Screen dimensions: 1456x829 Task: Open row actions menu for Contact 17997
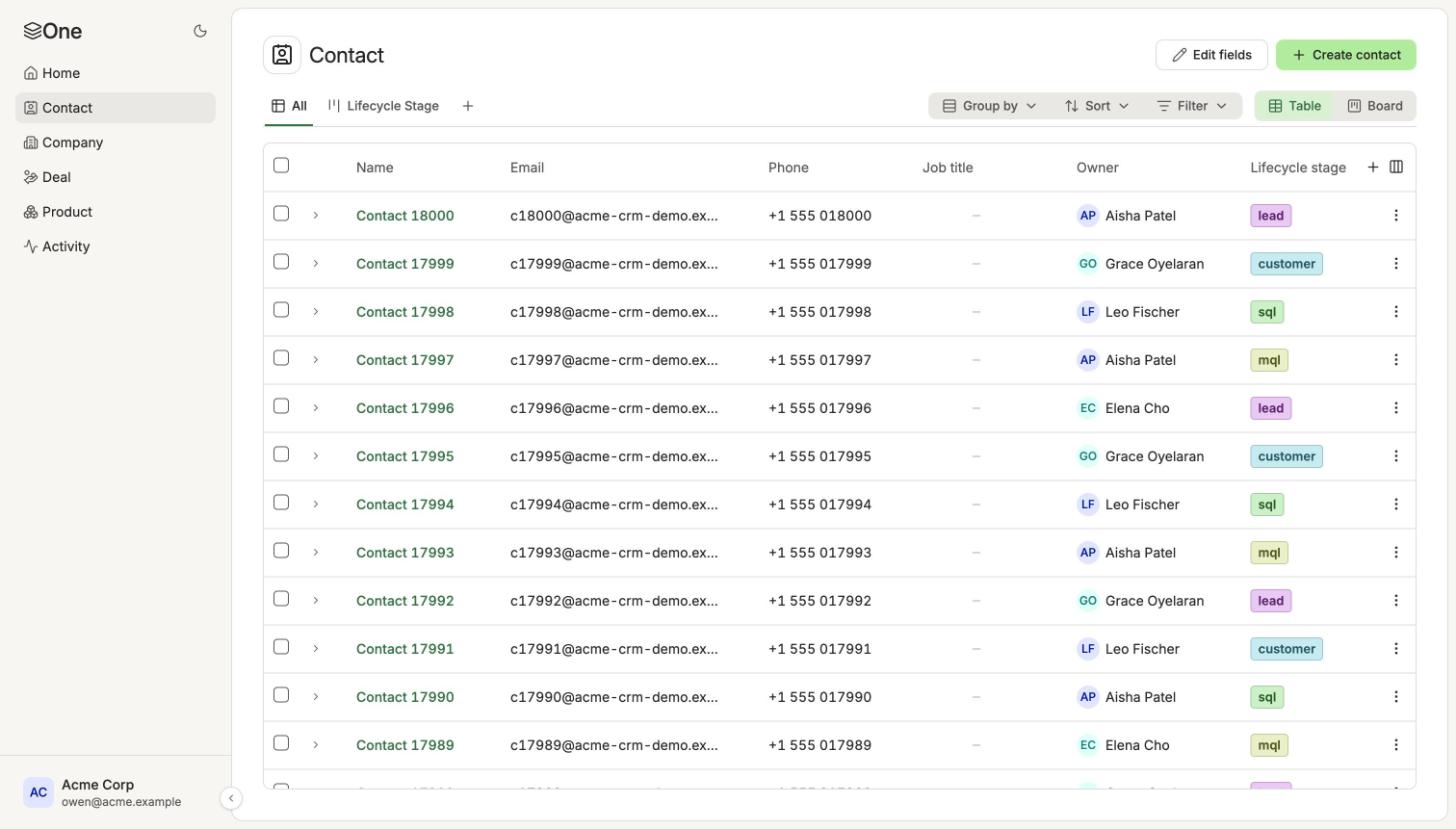[x=1396, y=360]
